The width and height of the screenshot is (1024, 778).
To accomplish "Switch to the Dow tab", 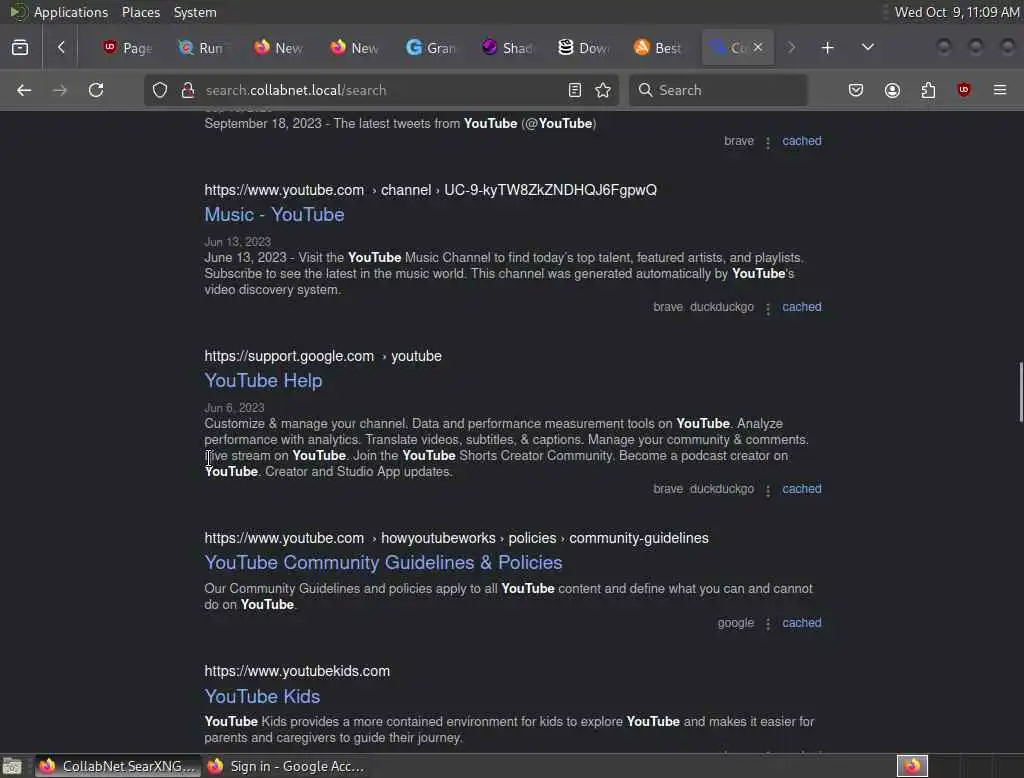I will pyautogui.click(x=583, y=48).
